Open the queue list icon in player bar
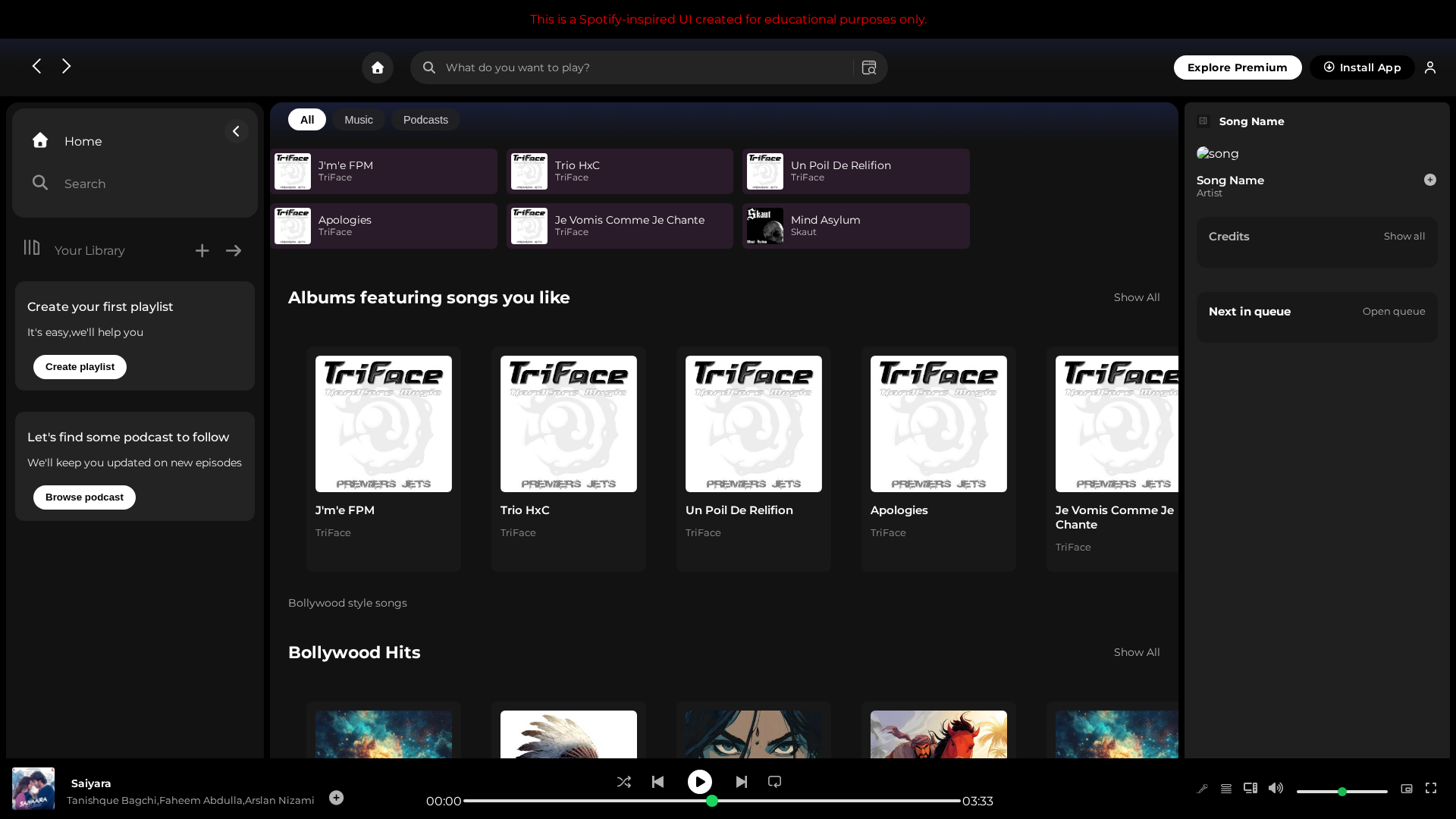Viewport: 1456px width, 819px height. [1226, 789]
